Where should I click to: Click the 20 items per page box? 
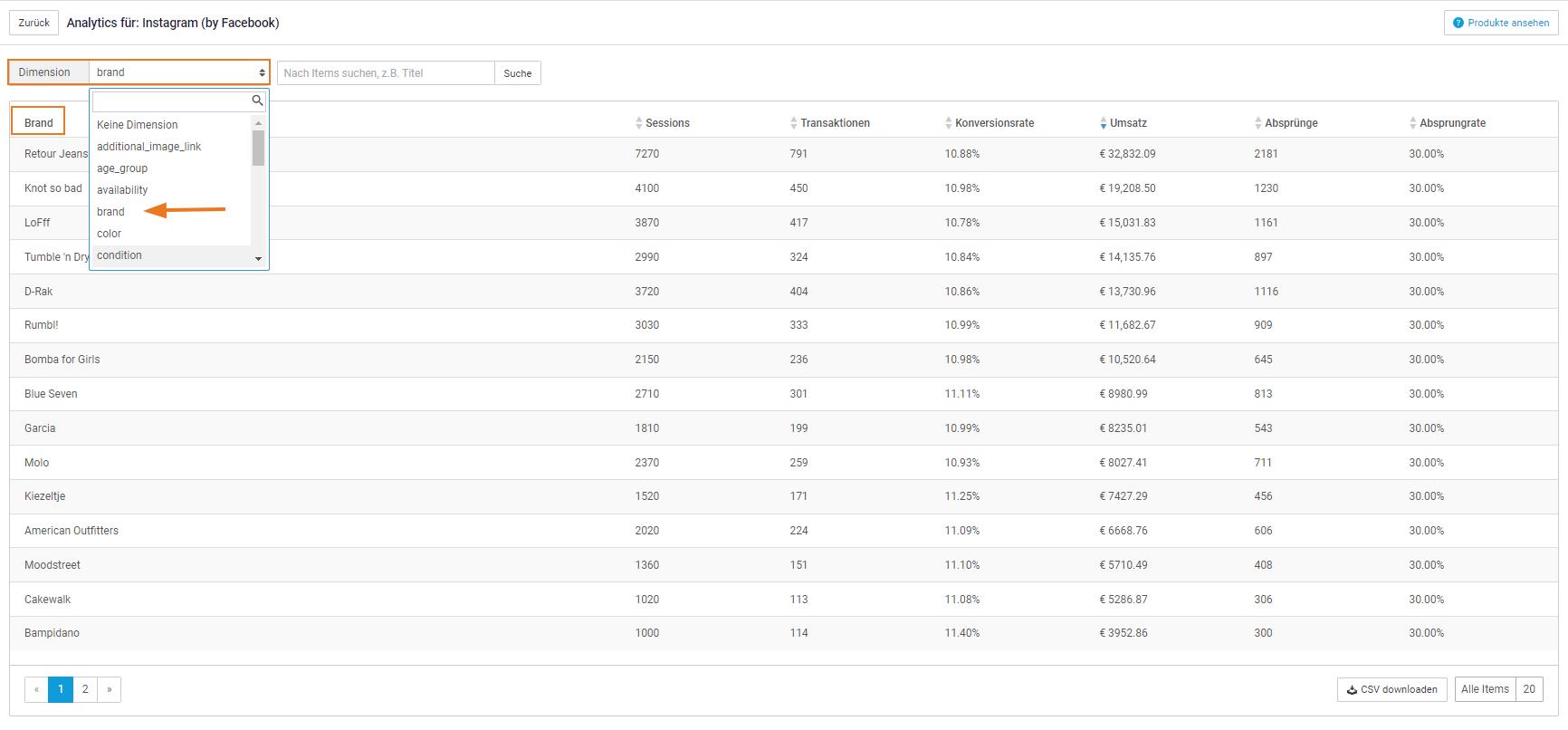tap(1529, 689)
